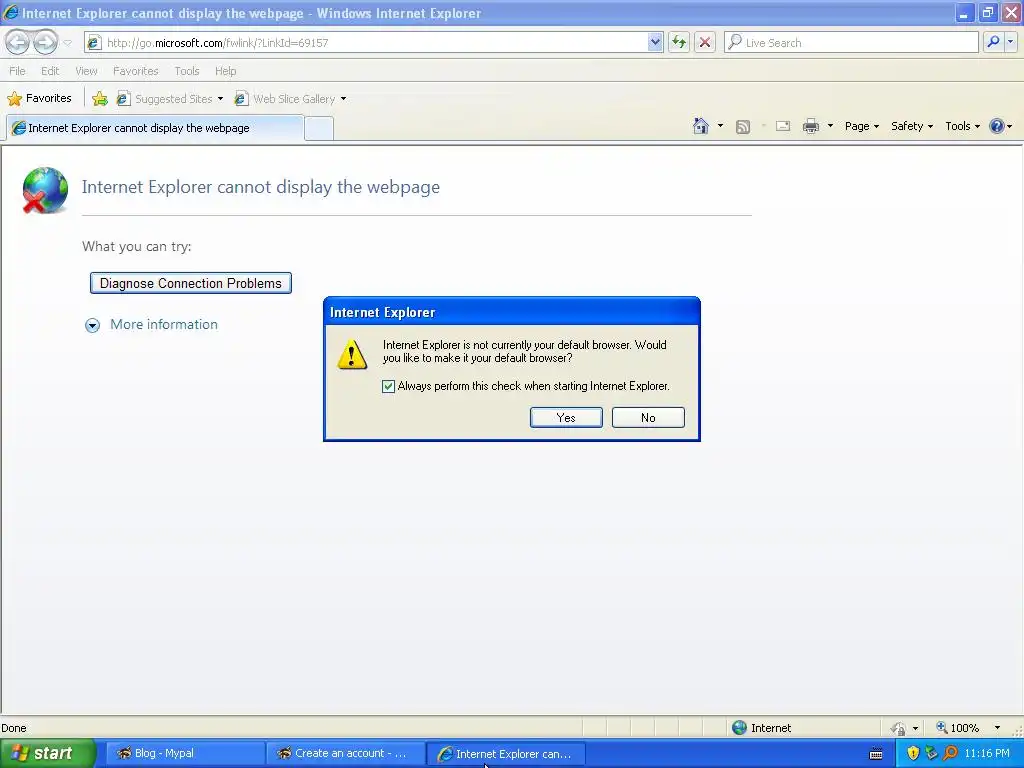Screen dimensions: 1024x768
Task: Expand the More information section arrow
Action: click(93, 325)
